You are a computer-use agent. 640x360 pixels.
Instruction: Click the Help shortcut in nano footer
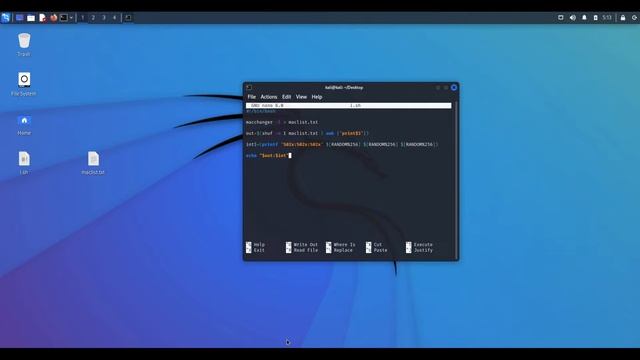[x=256, y=244]
